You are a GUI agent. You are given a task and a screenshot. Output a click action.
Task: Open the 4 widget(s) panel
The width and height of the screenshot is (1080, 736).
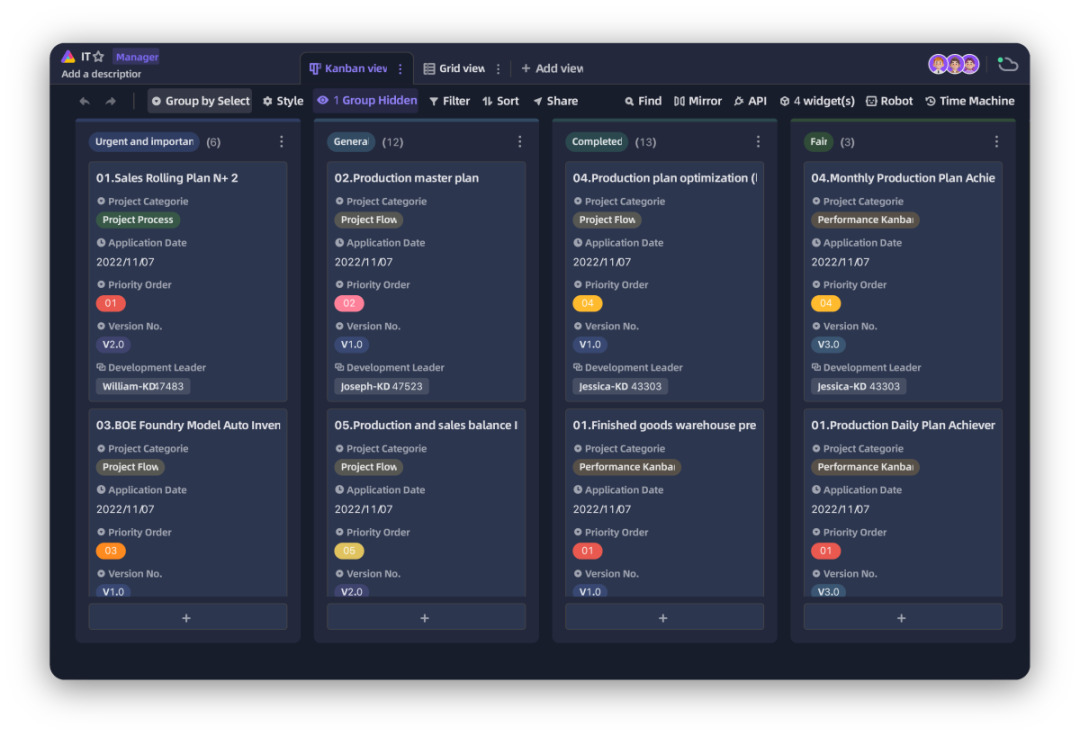(817, 101)
